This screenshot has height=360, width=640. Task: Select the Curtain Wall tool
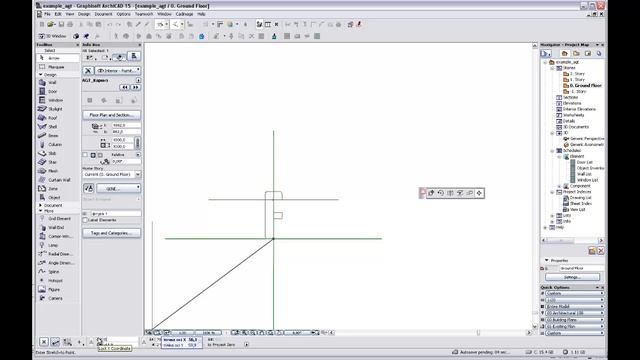[x=58, y=180]
